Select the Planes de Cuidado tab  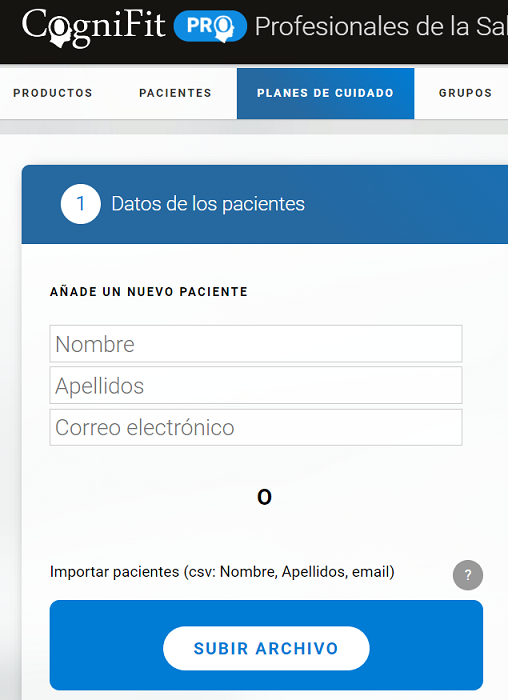point(325,93)
